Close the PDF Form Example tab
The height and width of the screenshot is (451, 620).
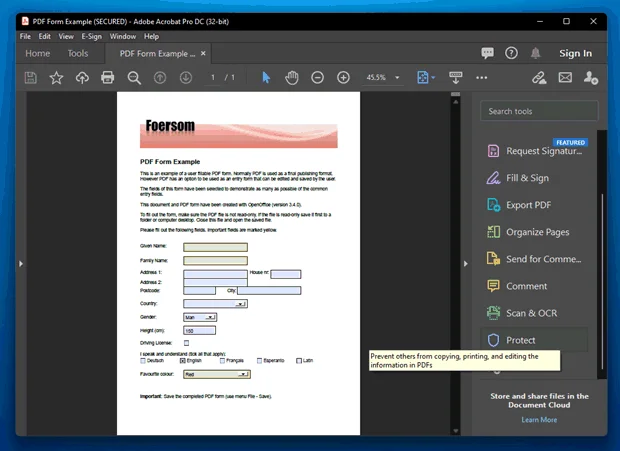[203, 53]
